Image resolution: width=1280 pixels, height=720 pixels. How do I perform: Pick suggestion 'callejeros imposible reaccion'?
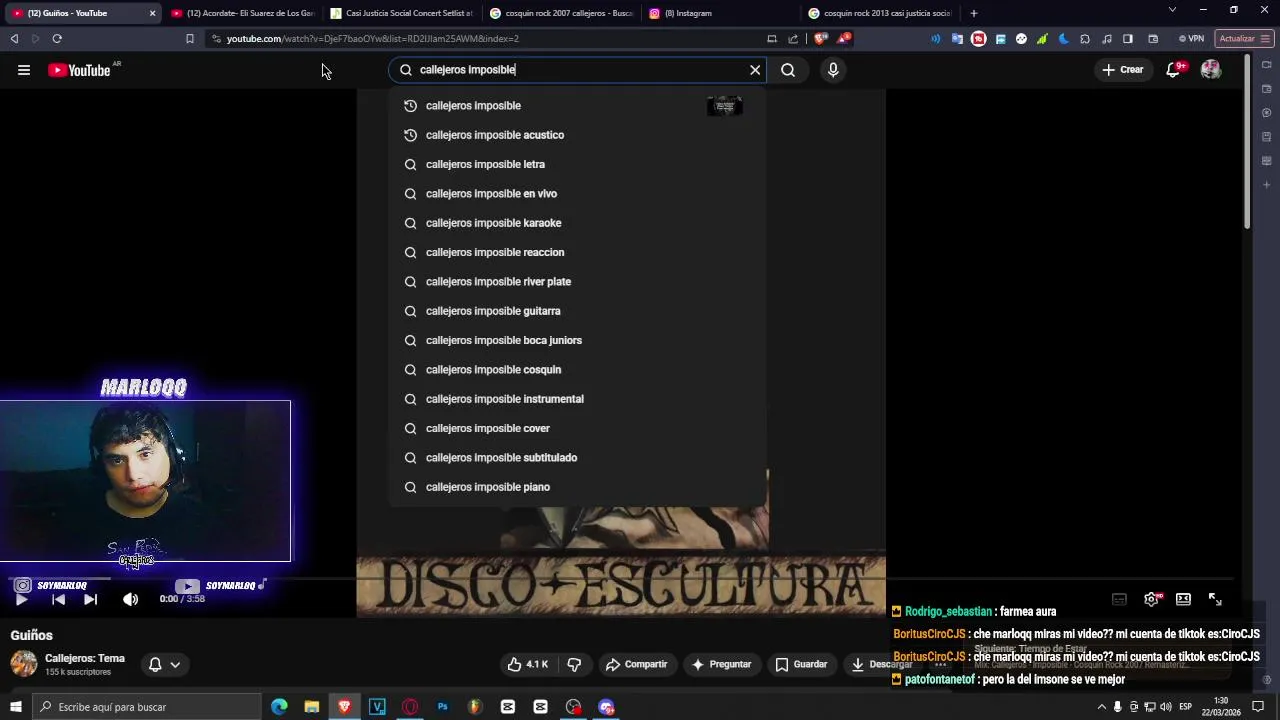(578, 252)
